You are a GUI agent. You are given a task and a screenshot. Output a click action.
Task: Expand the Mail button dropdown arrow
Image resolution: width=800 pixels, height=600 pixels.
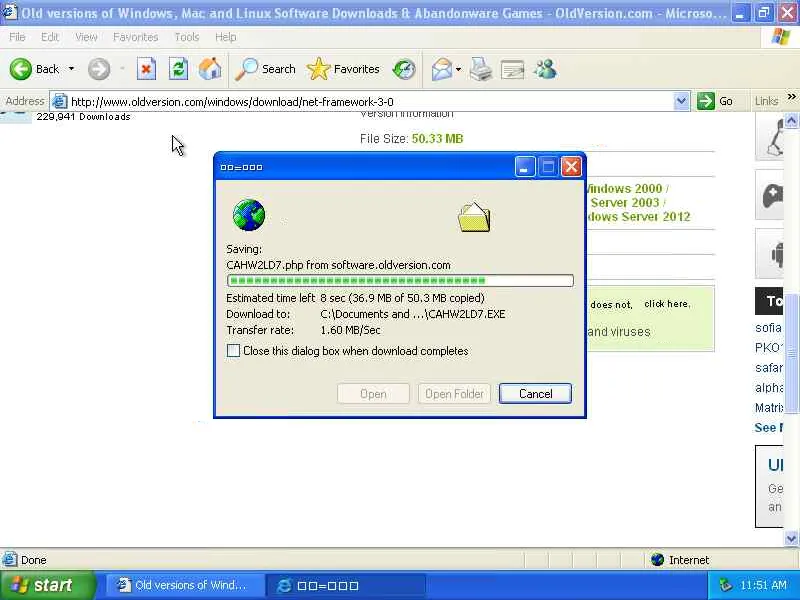click(x=458, y=69)
